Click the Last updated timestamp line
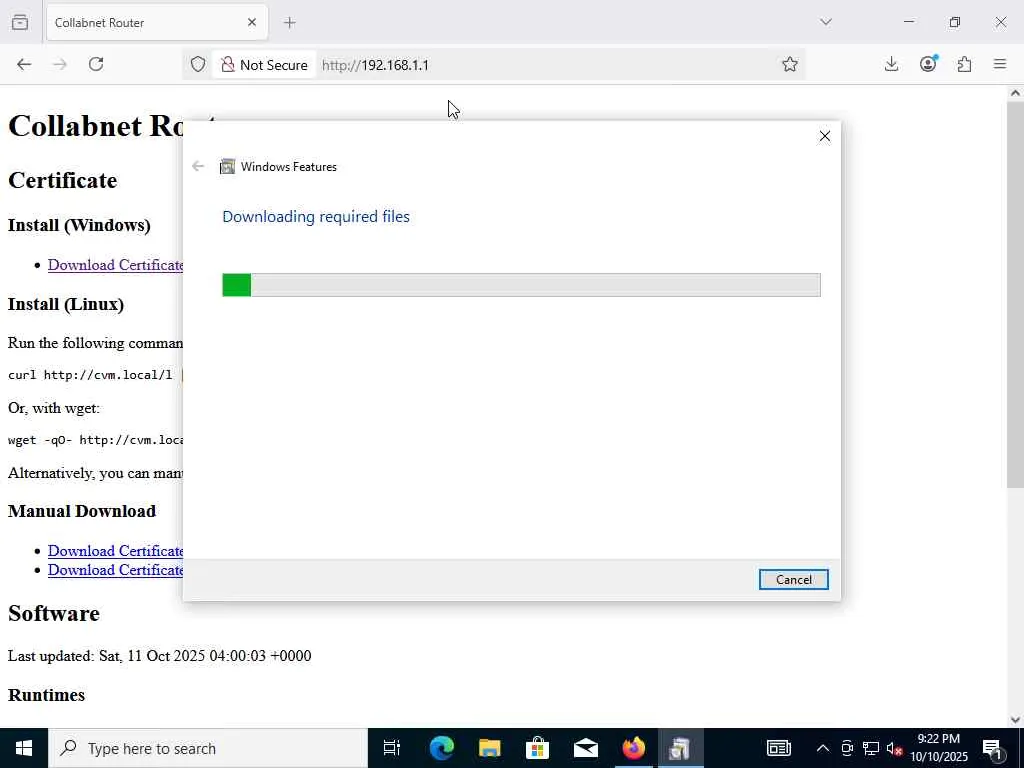The width and height of the screenshot is (1024, 768). point(159,656)
